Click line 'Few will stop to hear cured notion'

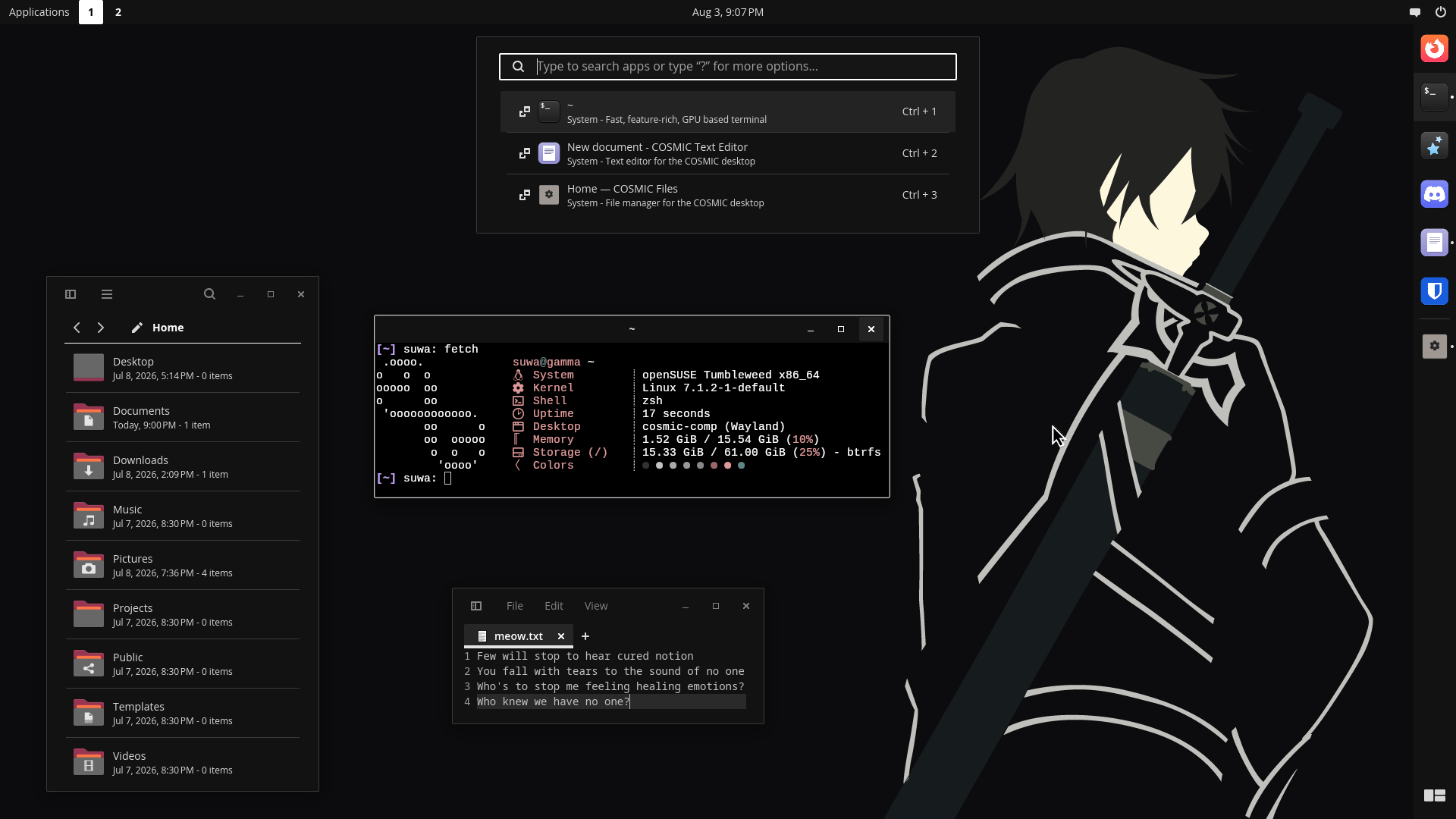(x=585, y=656)
